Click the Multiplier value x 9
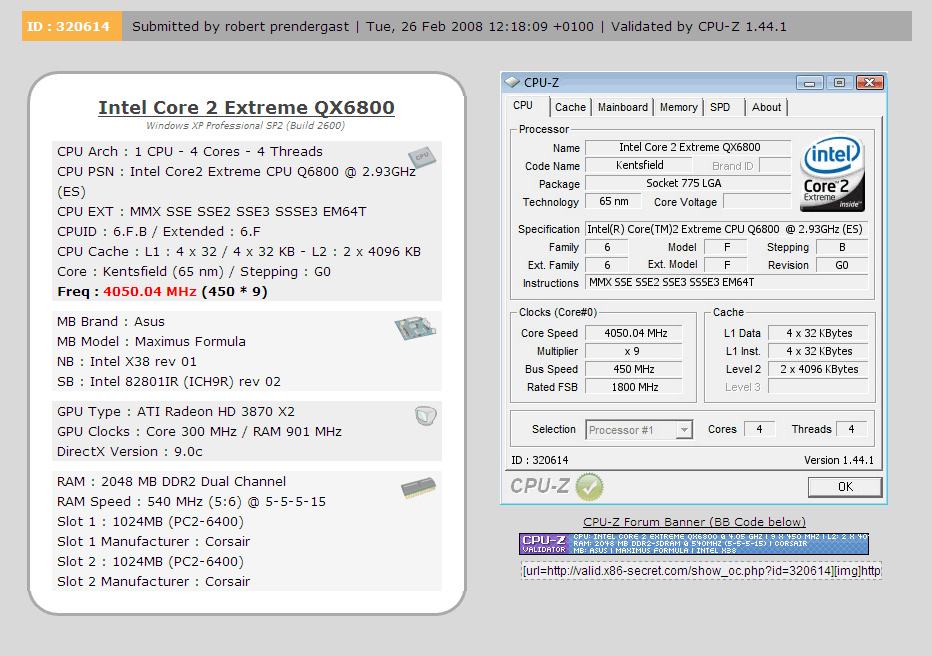Screen dimensions: 932x656 [x=634, y=351]
